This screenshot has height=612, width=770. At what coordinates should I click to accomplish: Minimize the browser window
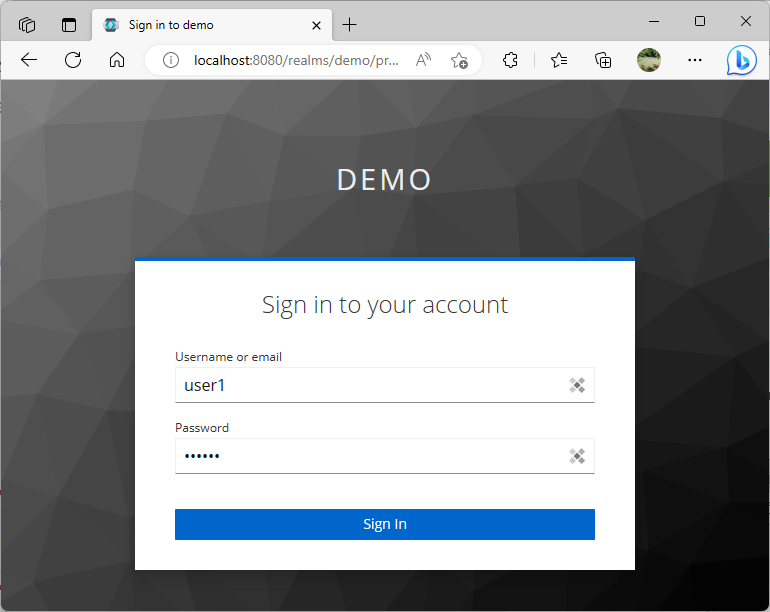coord(654,22)
